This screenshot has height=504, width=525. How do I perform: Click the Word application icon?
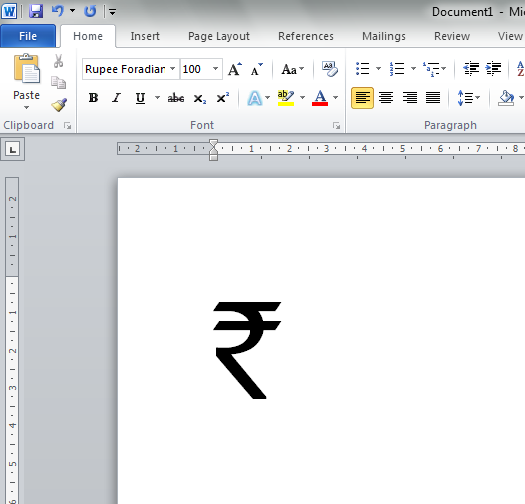pyautogui.click(x=9, y=11)
